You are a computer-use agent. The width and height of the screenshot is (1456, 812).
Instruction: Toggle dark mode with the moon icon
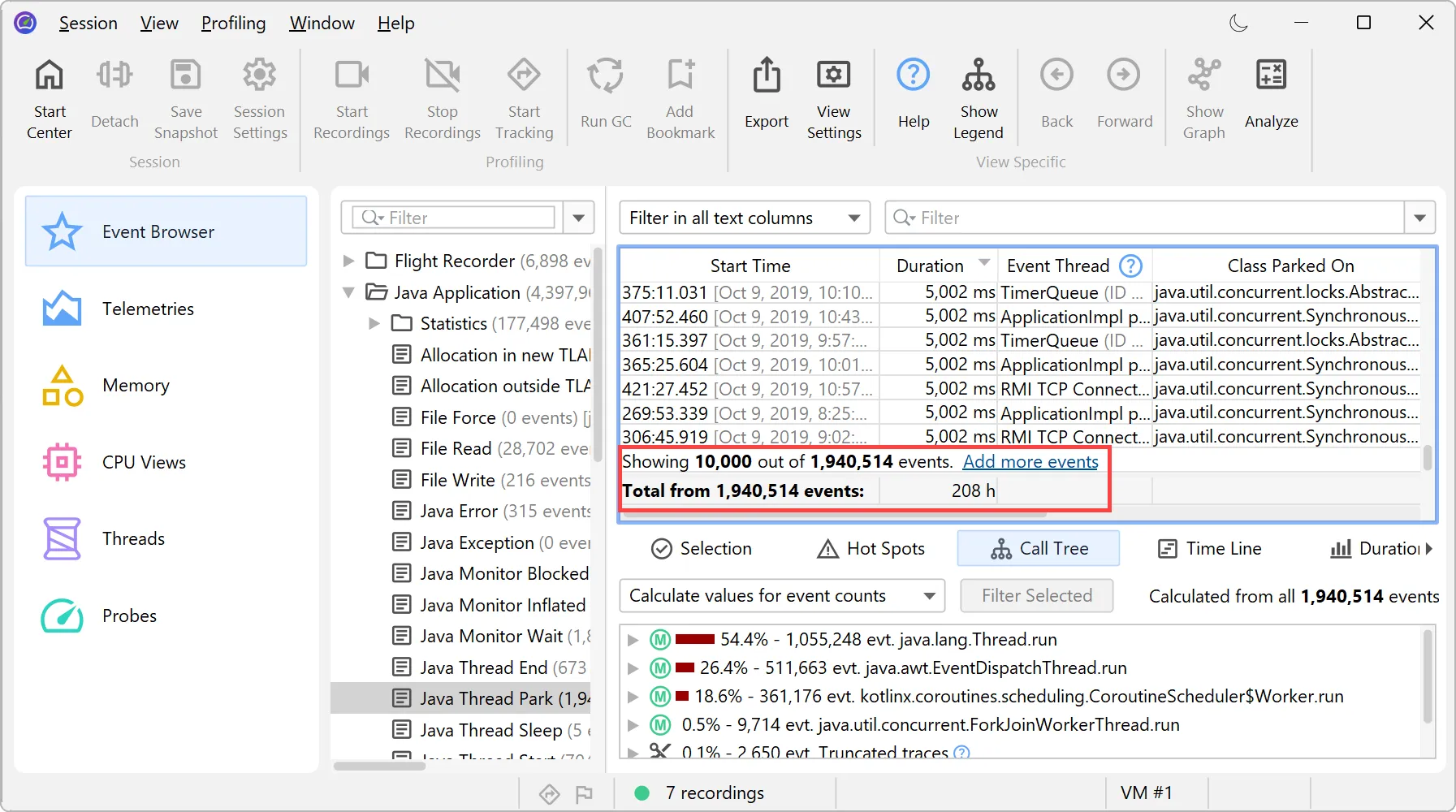[x=1238, y=23]
